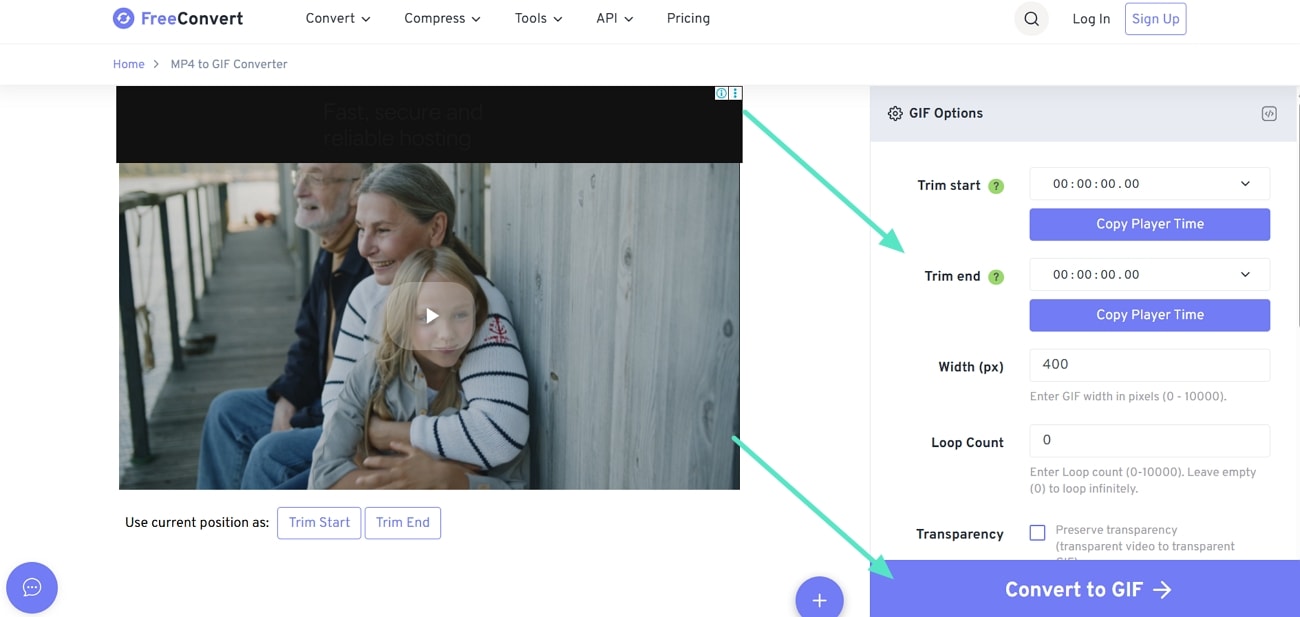Click the Log In link
The image size is (1300, 617).
pyautogui.click(x=1091, y=19)
